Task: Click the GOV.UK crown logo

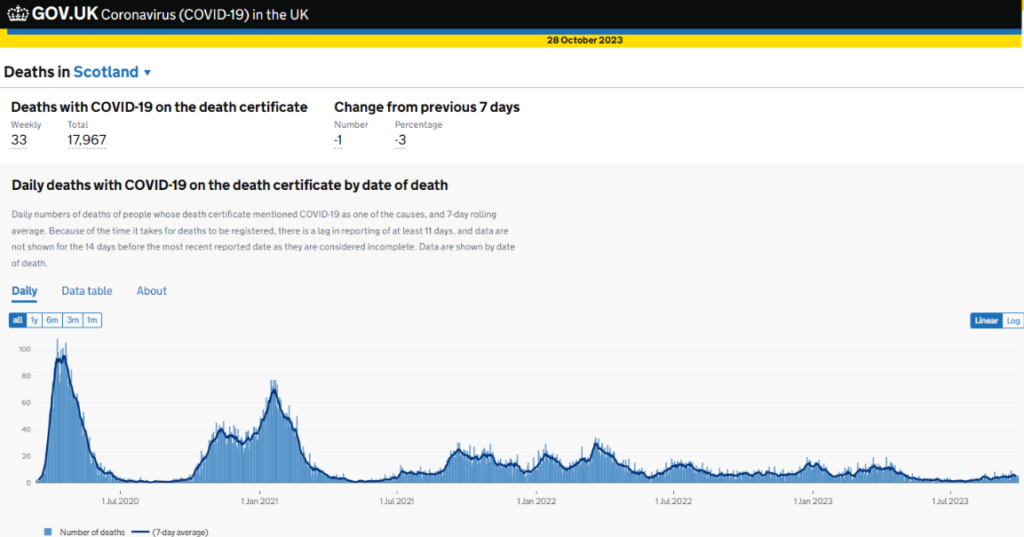Action: coord(17,16)
